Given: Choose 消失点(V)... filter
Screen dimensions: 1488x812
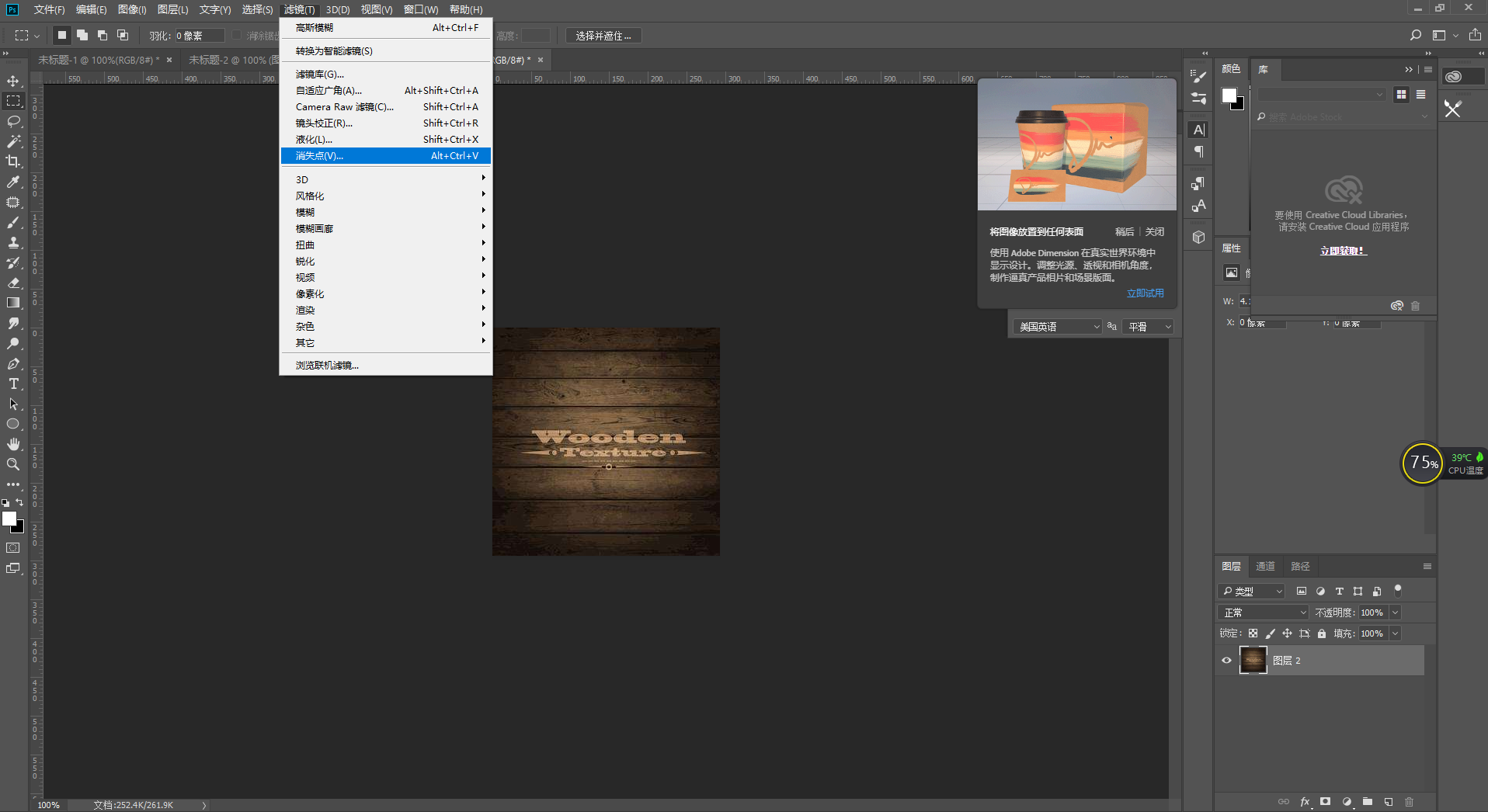Looking at the screenshot, I should point(385,155).
